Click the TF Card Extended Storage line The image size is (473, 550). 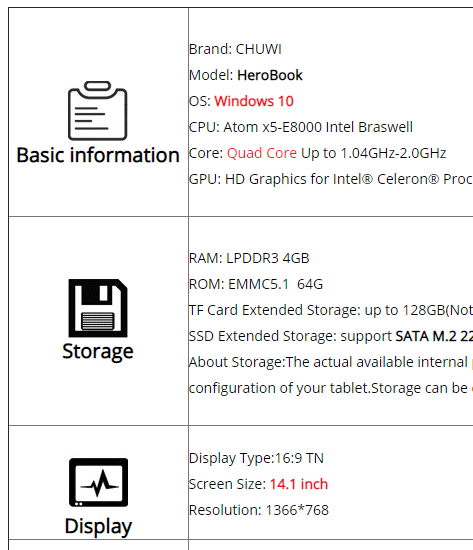pyautogui.click(x=331, y=310)
